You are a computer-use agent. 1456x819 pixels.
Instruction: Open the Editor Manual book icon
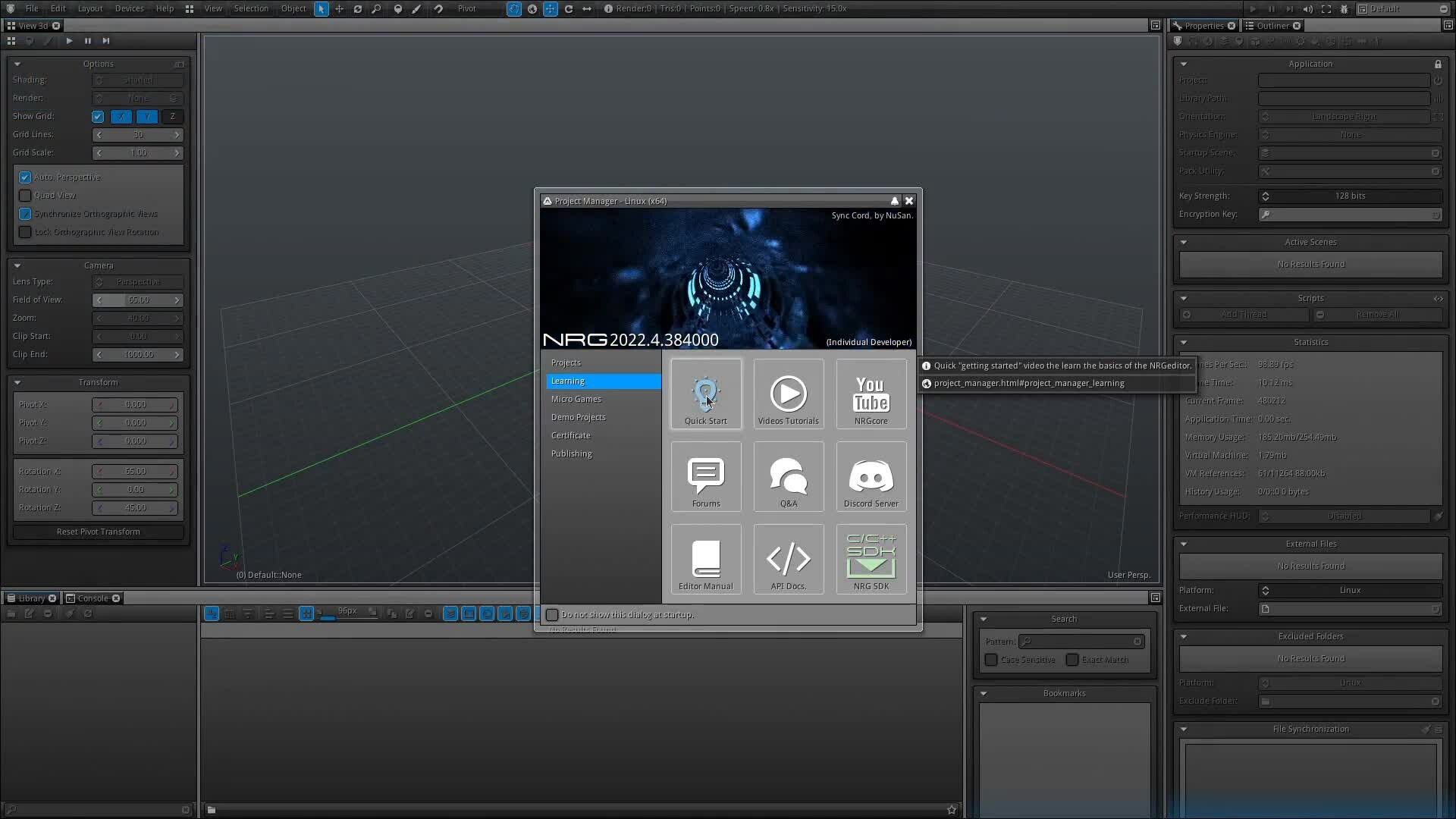click(705, 559)
